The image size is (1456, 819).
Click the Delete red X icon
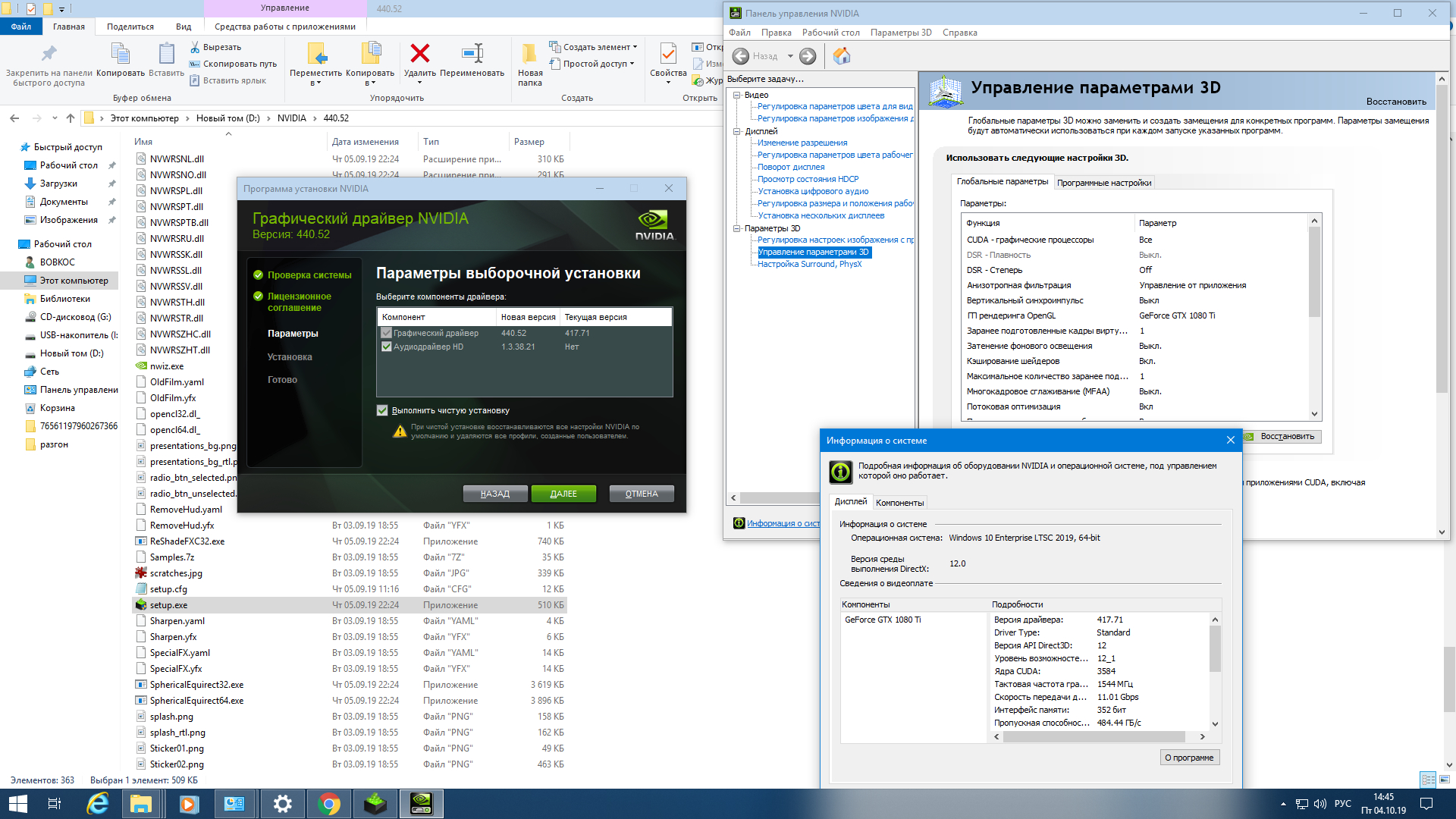pos(419,53)
